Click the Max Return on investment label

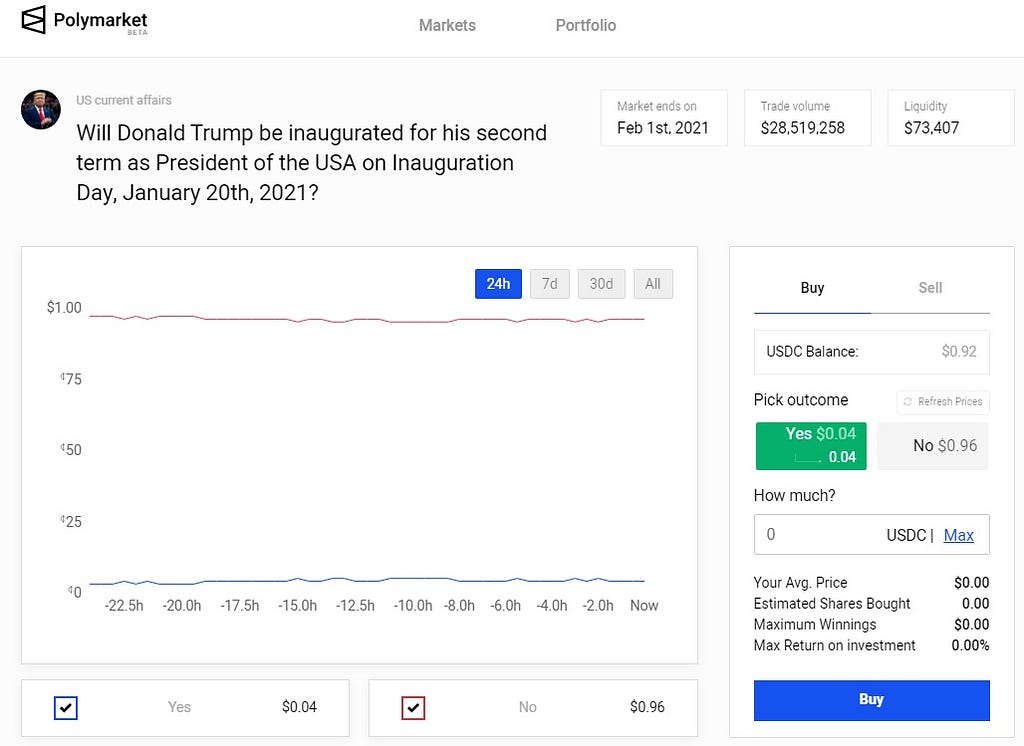point(835,645)
